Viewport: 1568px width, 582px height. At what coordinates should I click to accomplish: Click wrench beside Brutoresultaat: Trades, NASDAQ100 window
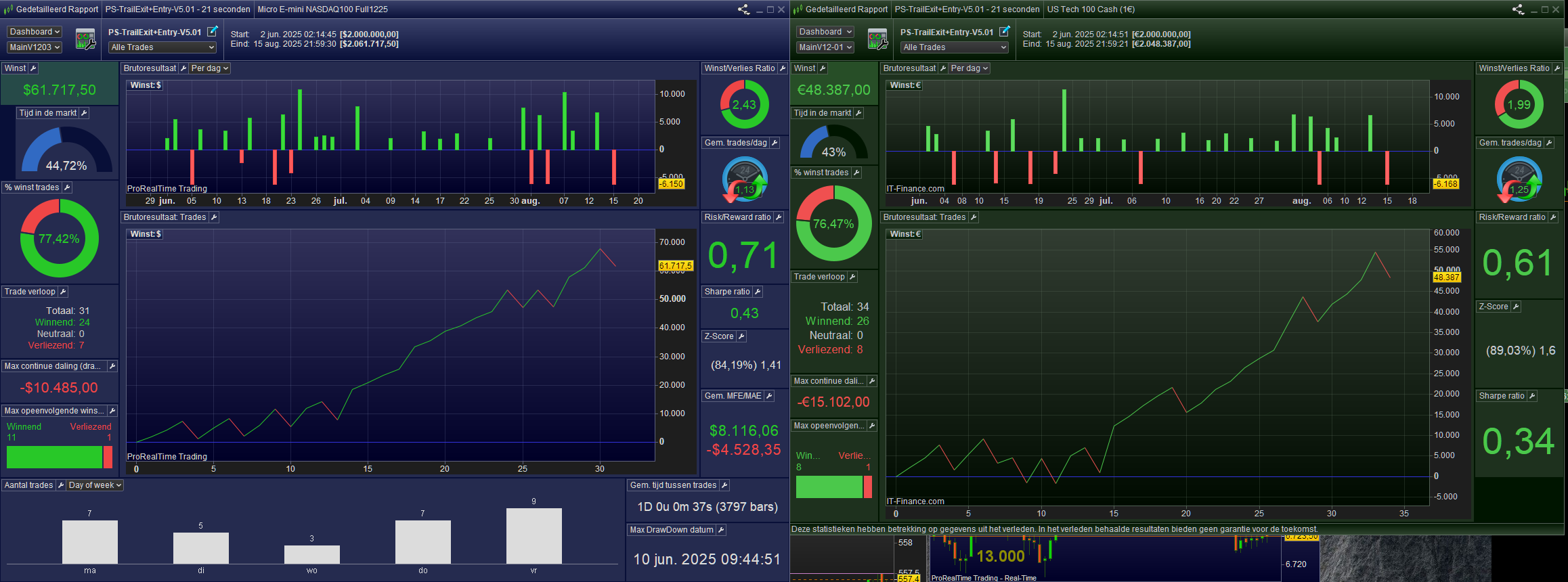[x=214, y=217]
